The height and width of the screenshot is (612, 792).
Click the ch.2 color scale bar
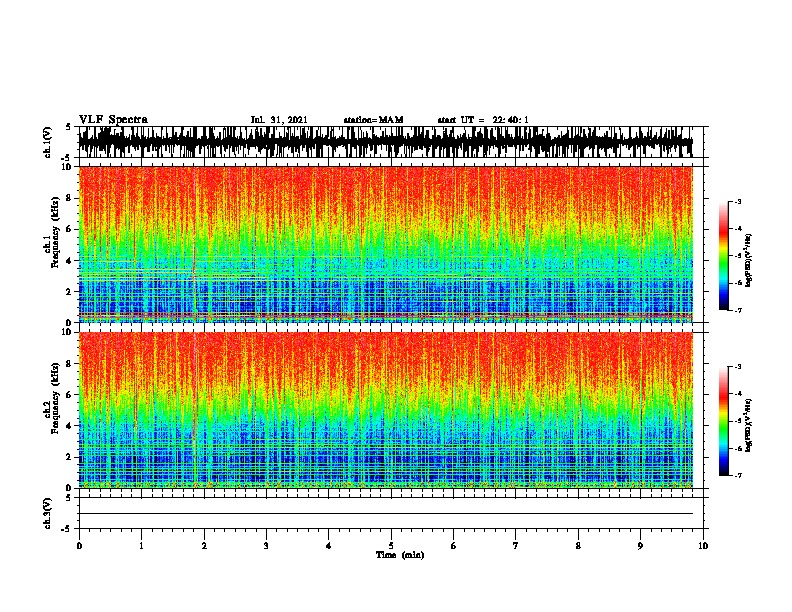pos(724,421)
